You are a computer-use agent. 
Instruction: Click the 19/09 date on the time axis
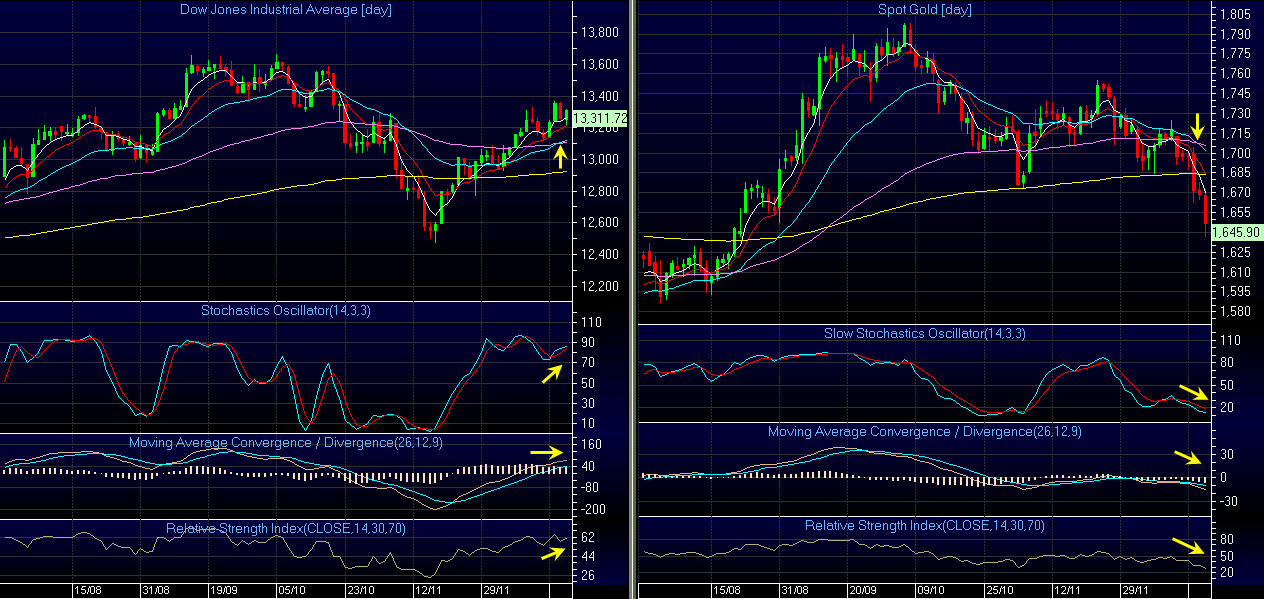[222, 590]
